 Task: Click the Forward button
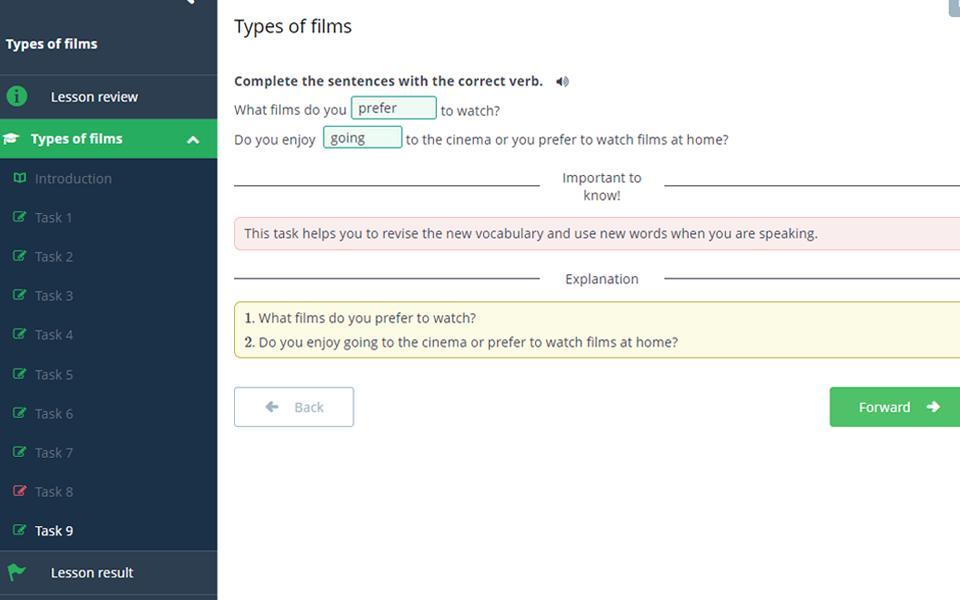(894, 407)
